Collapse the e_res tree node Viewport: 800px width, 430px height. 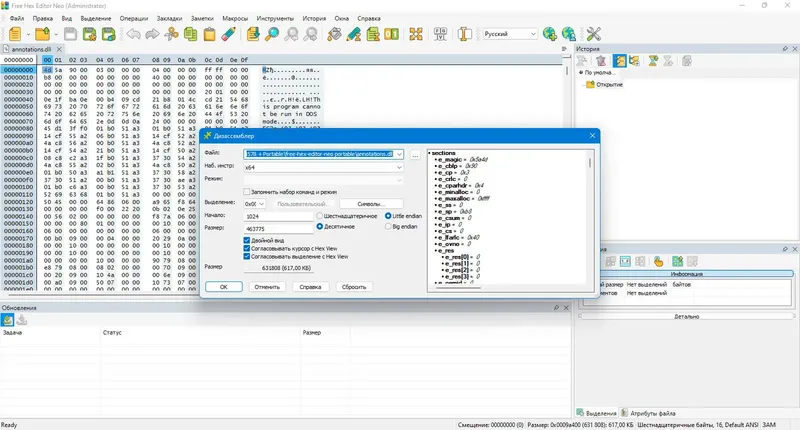[436, 250]
